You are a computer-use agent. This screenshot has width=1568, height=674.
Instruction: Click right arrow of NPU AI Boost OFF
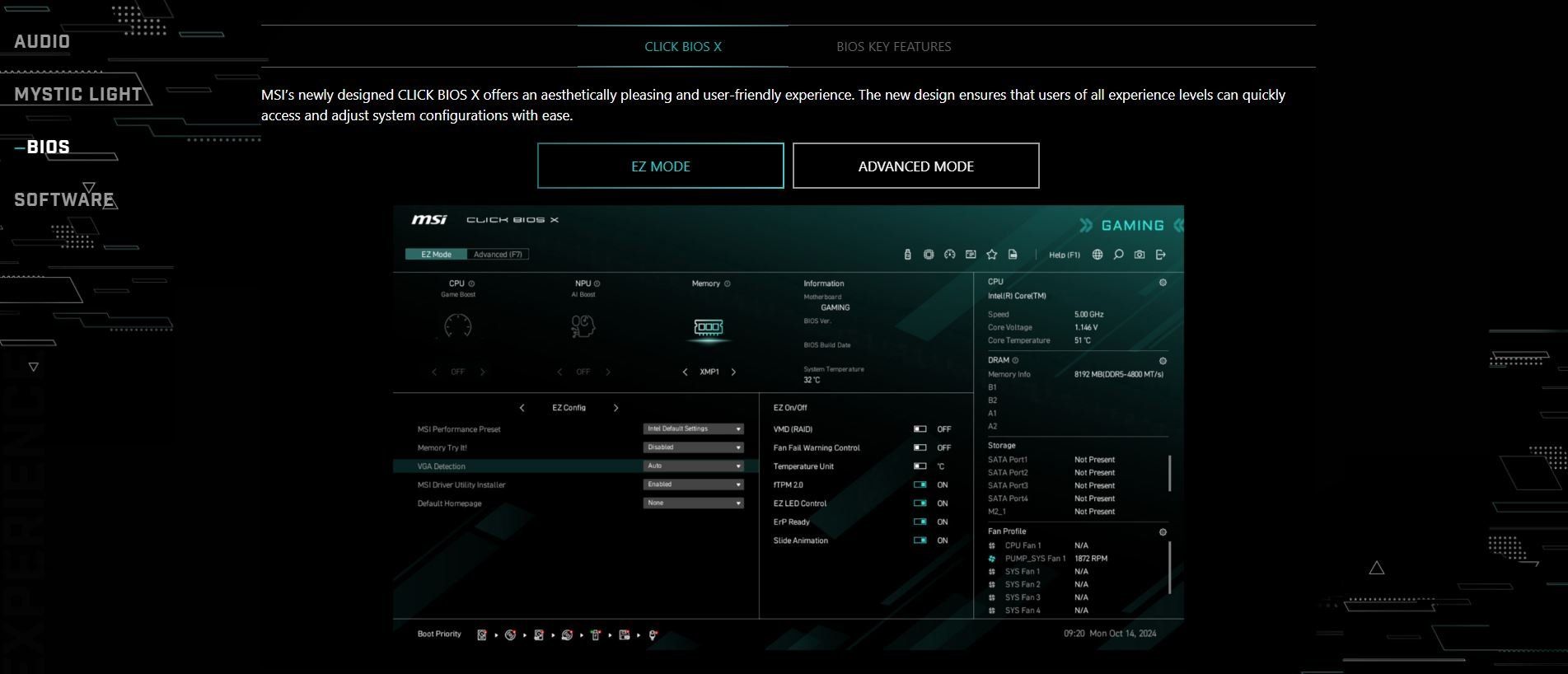(608, 372)
